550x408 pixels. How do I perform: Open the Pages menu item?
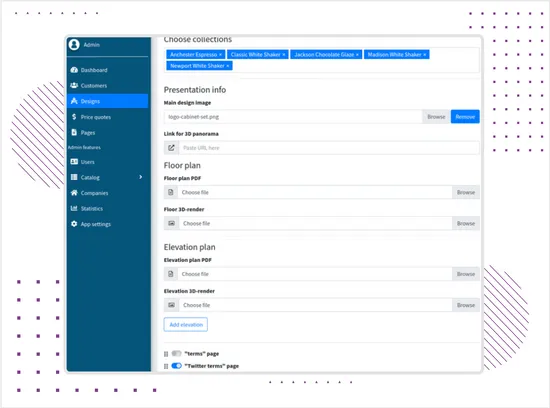click(107, 132)
